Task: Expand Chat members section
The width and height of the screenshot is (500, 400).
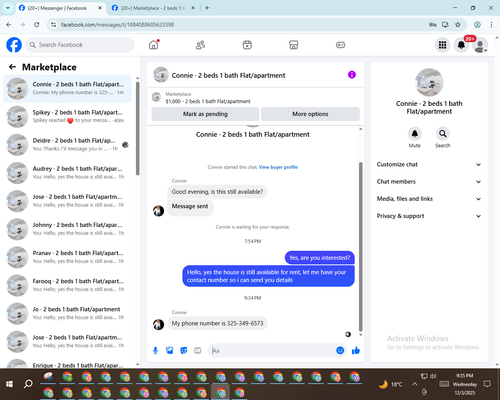Action: click(x=429, y=182)
